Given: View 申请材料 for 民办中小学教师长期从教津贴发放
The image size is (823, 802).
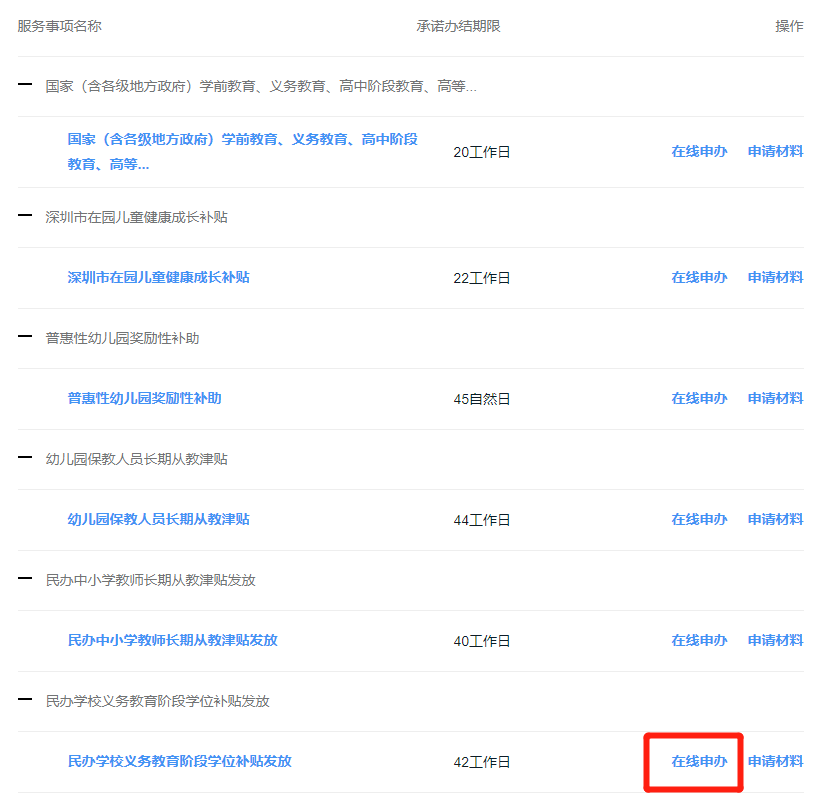Looking at the screenshot, I should (x=775, y=640).
